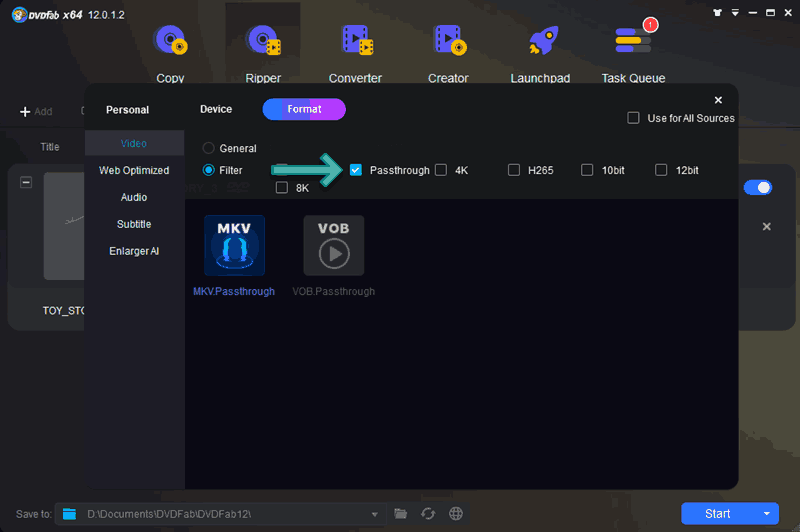Open the Copy module

[x=170, y=54]
